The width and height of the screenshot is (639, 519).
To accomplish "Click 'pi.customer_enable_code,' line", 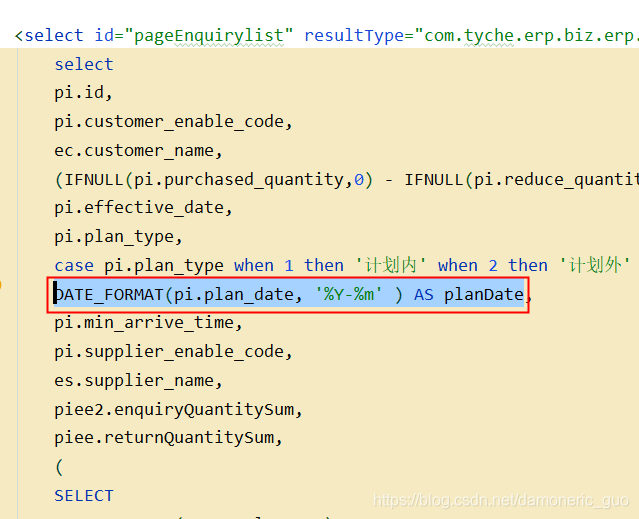I will [x=174, y=122].
